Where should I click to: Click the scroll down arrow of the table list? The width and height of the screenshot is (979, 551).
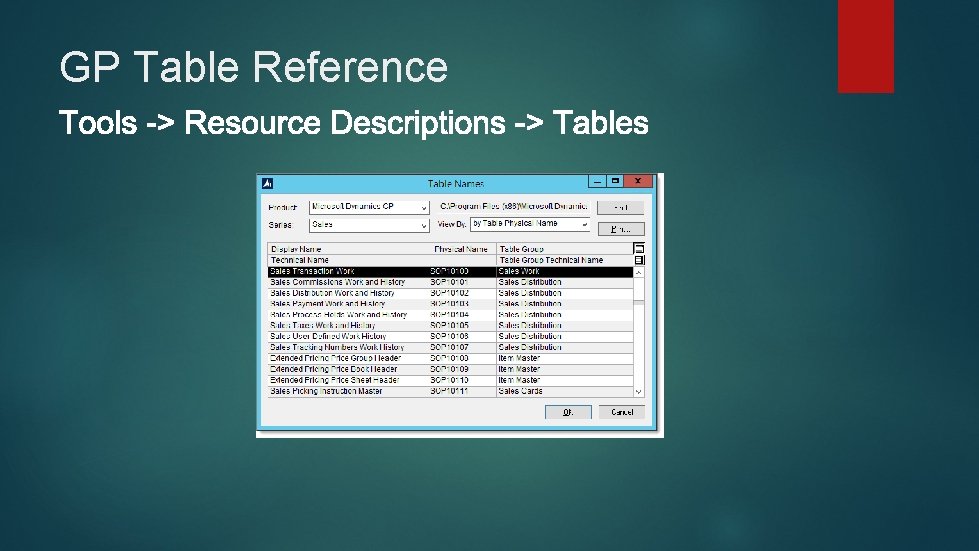[639, 392]
